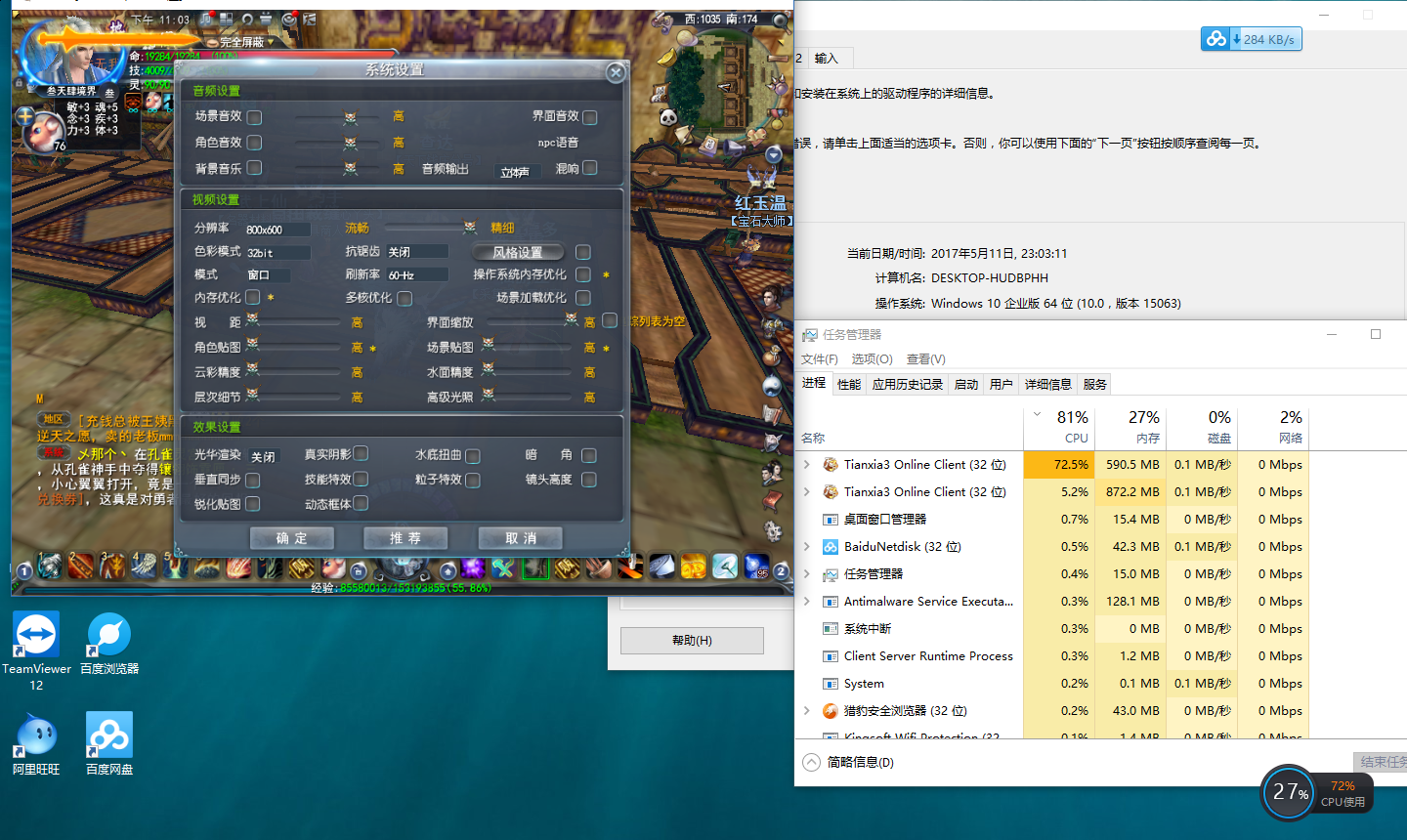Open the 查看(V) menu in Task Manager
The image size is (1407, 840).
click(926, 359)
